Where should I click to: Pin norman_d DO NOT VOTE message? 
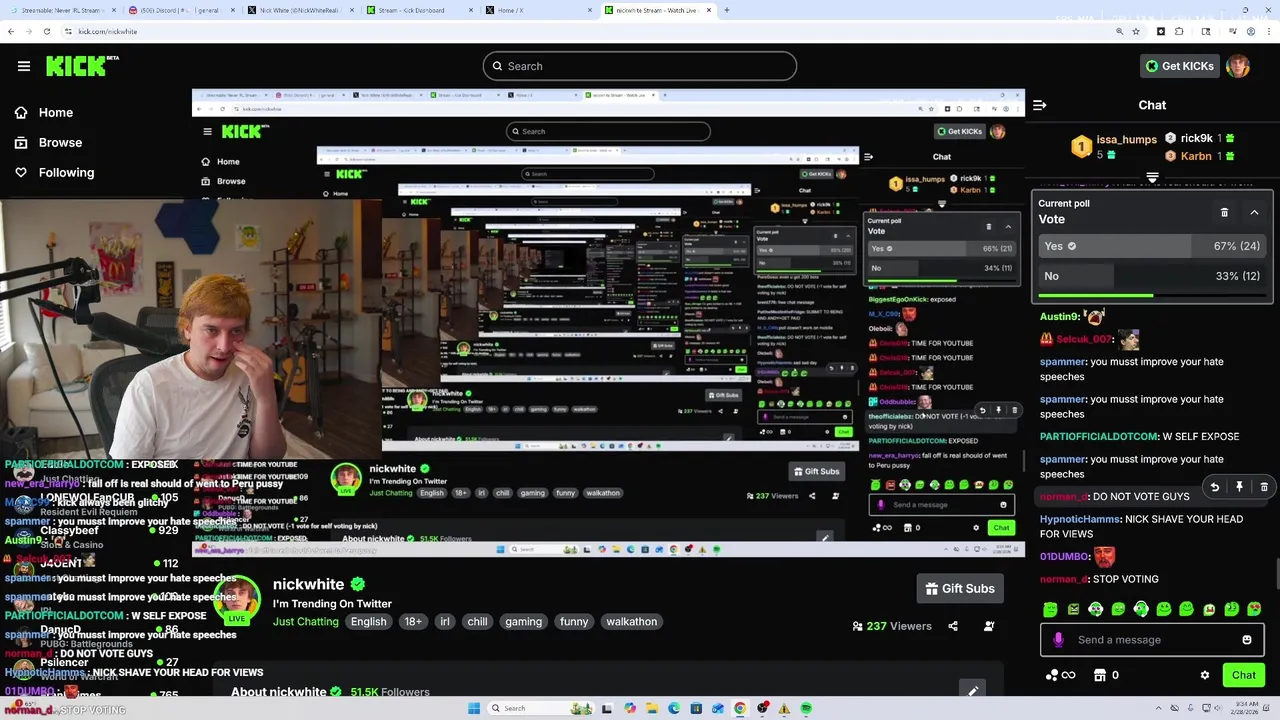(x=1239, y=487)
